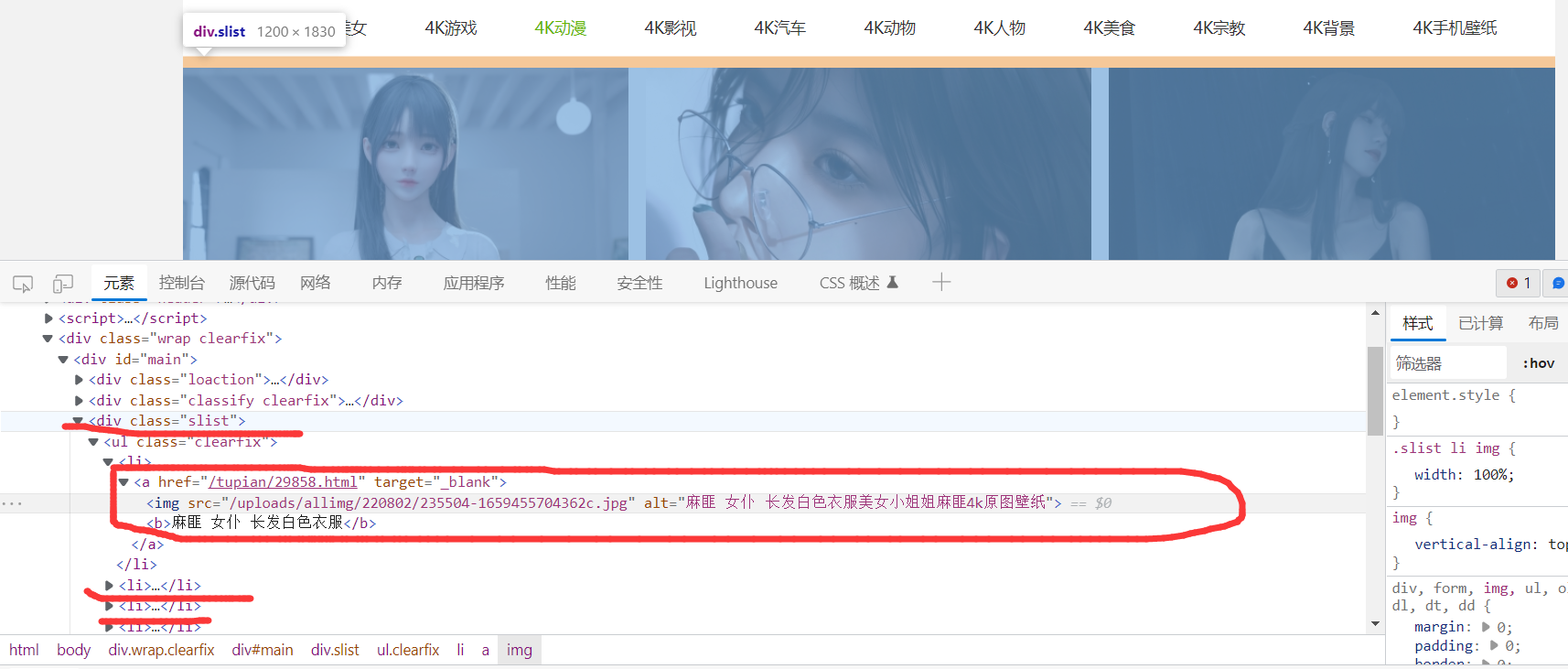Click the 筛选器 style filter field
The image size is (1568, 669).
coord(1448,363)
